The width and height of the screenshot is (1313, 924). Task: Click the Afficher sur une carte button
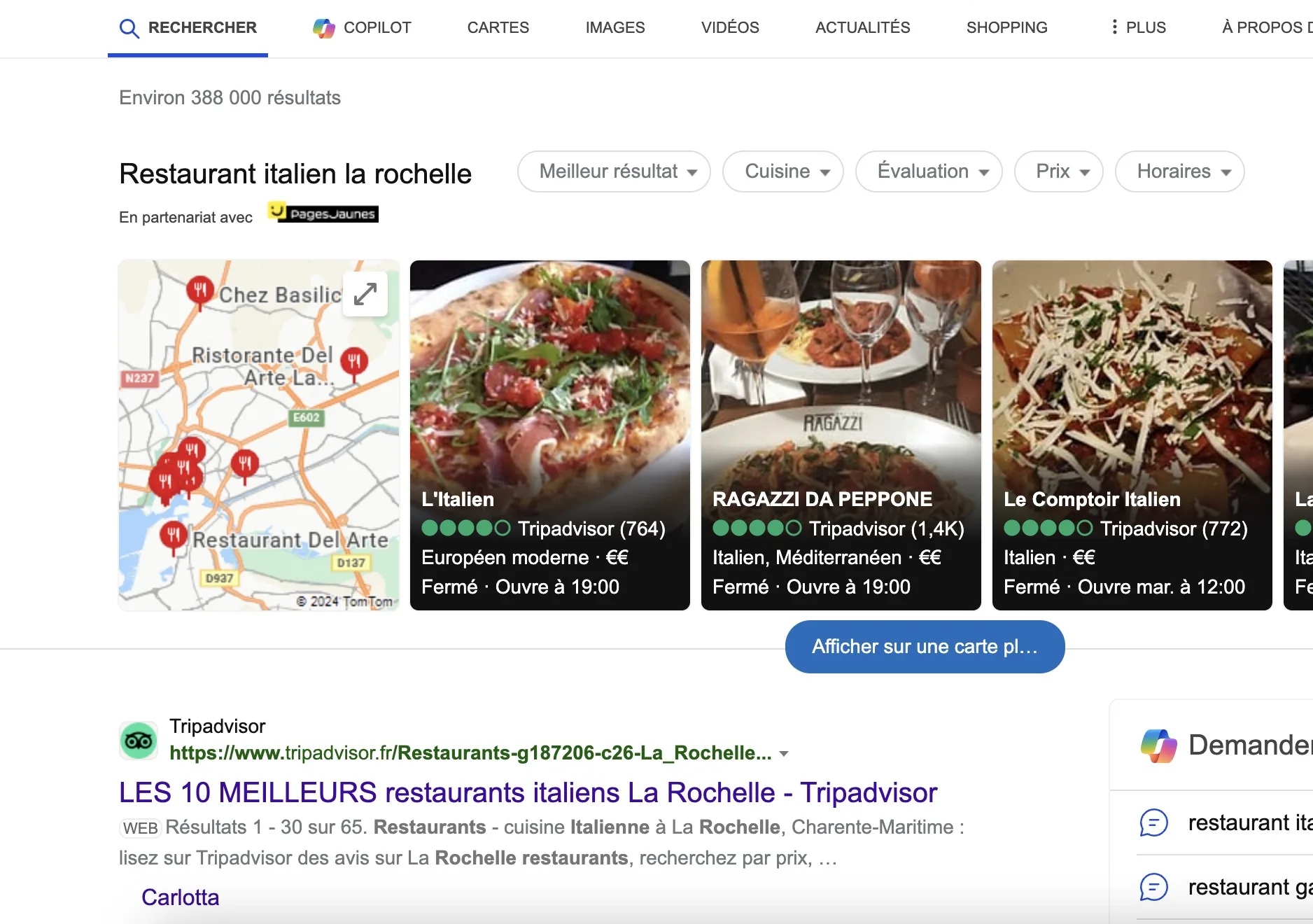tap(925, 647)
